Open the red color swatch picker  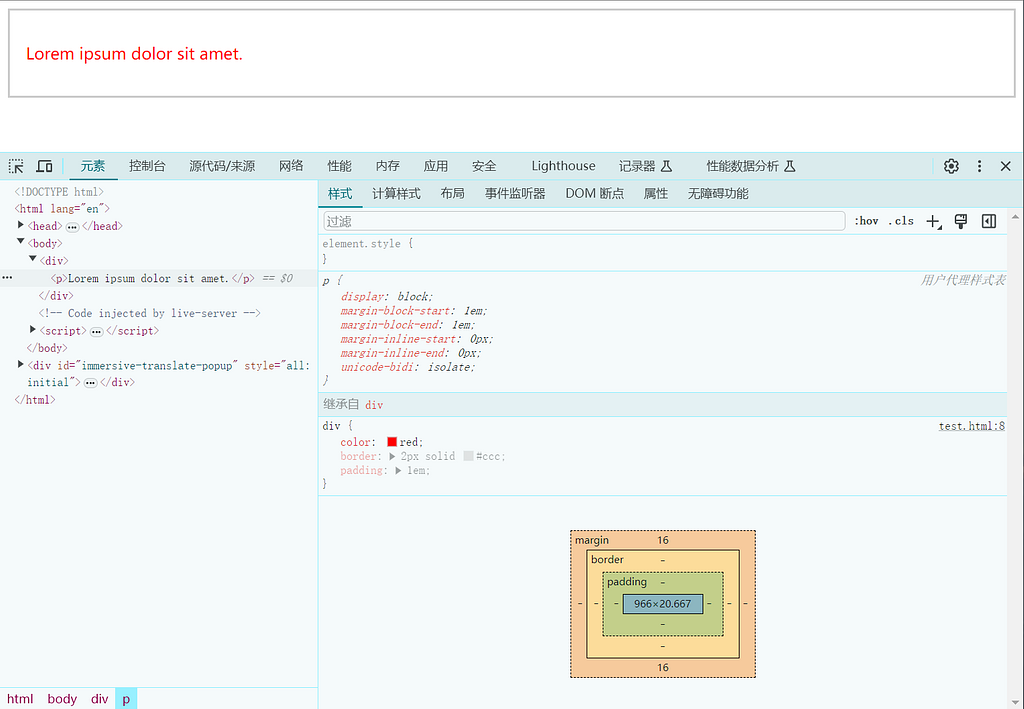392,442
